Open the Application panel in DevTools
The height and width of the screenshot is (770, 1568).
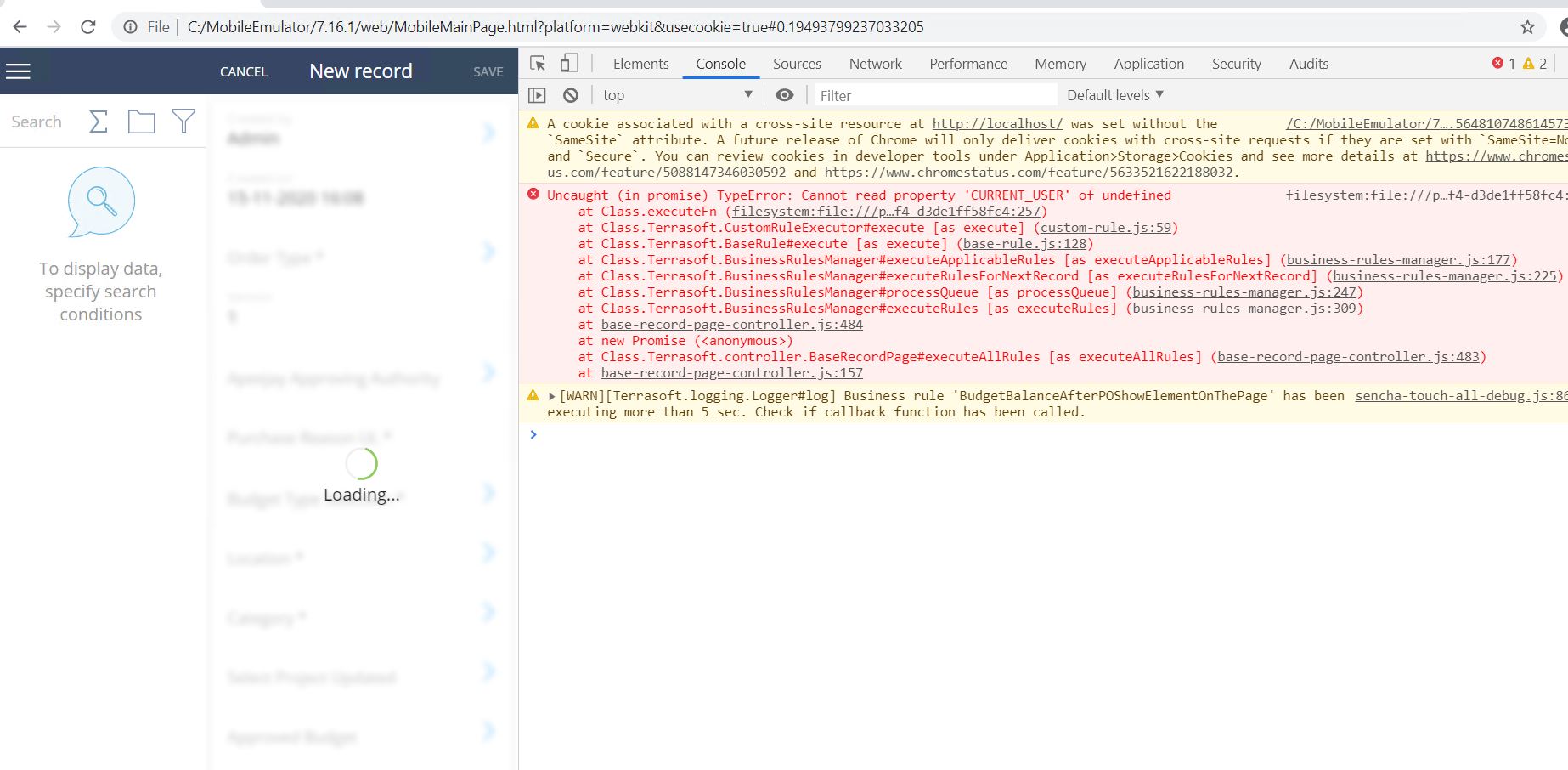point(1148,63)
